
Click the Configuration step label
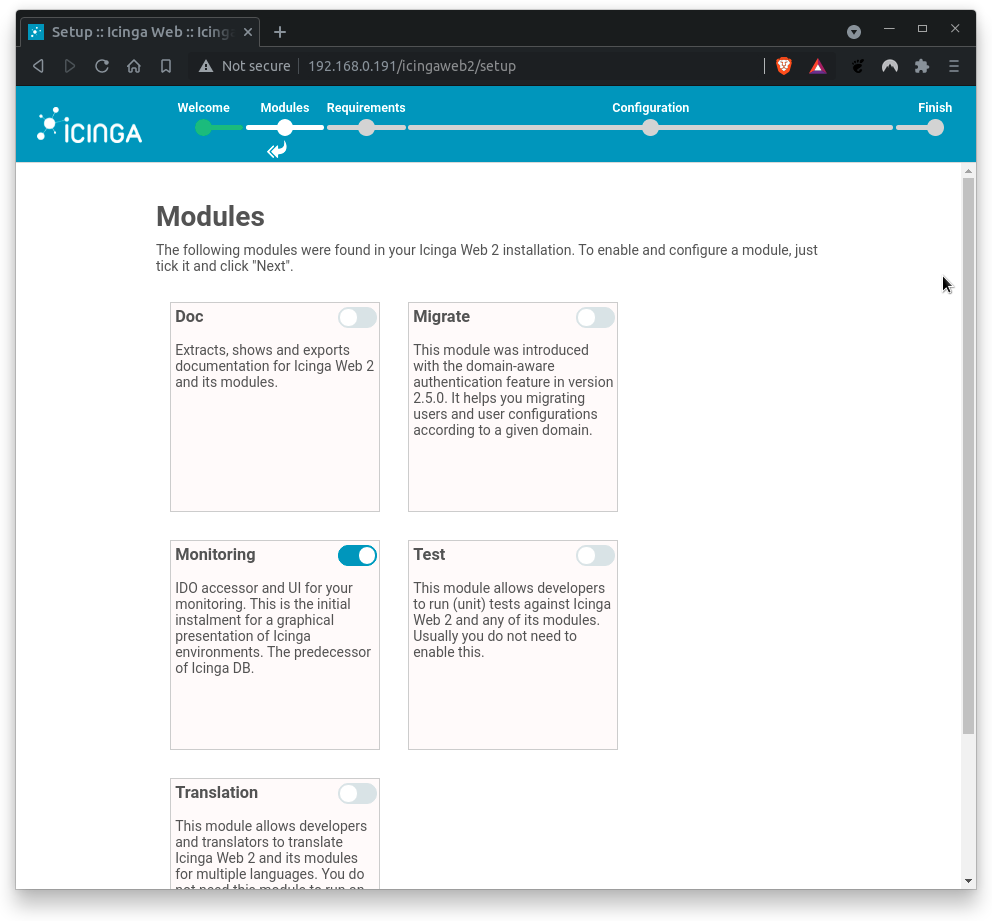point(651,107)
